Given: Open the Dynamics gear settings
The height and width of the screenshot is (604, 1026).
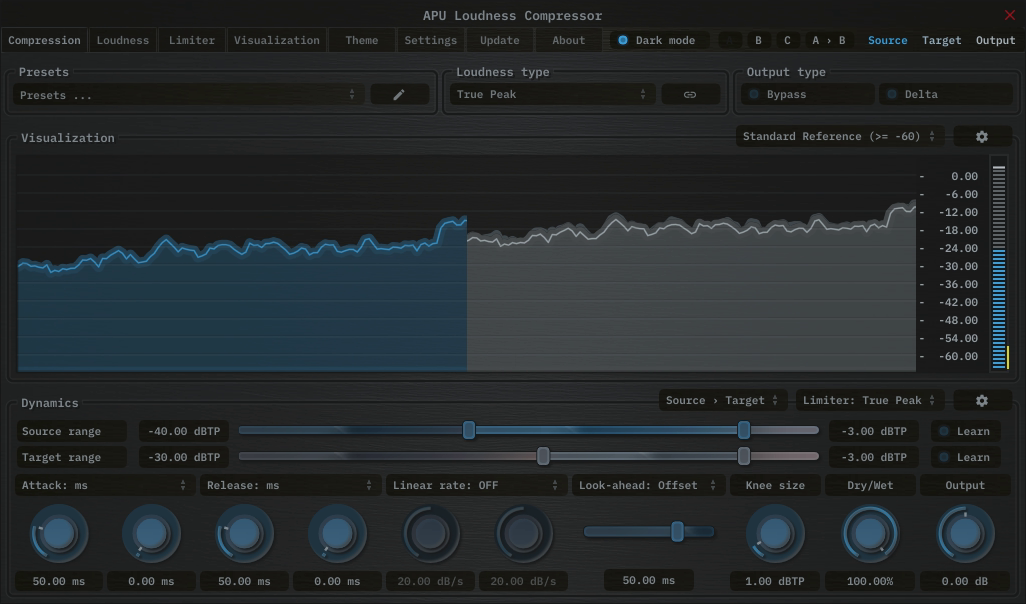Looking at the screenshot, I should click(x=981, y=400).
